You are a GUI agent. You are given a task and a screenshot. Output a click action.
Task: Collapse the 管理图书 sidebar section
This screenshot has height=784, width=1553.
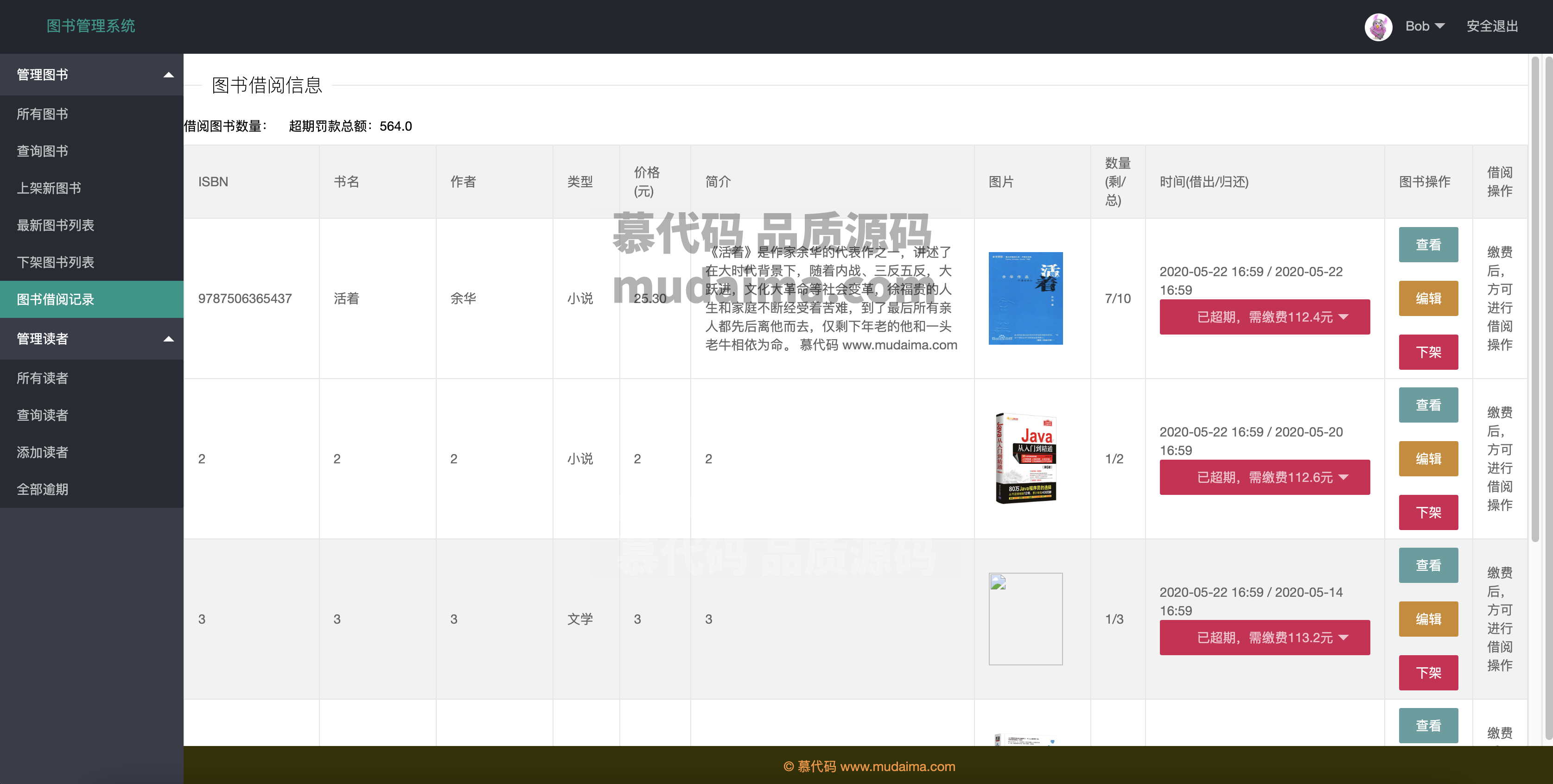[92, 75]
